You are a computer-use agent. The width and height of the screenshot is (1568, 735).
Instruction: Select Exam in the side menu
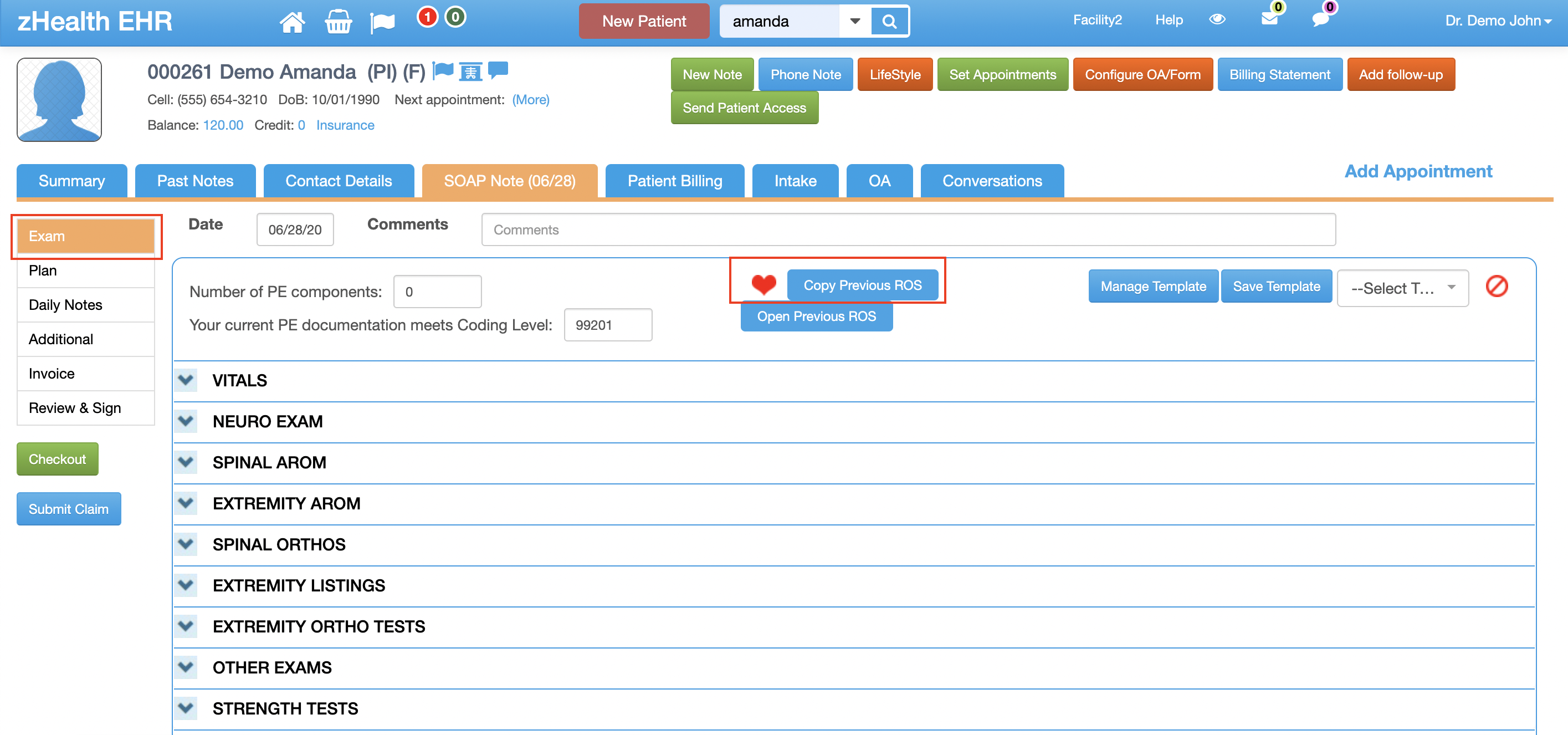coord(86,236)
